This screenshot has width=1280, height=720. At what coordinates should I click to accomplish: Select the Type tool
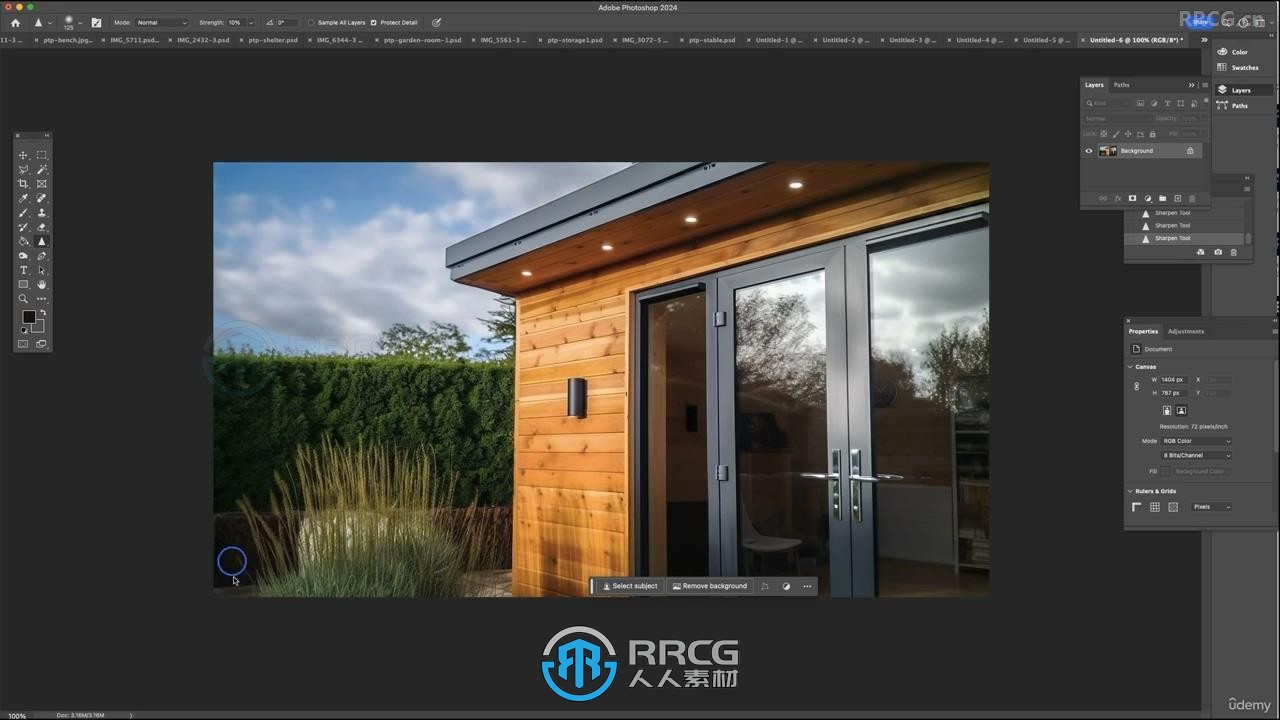pyautogui.click(x=23, y=270)
